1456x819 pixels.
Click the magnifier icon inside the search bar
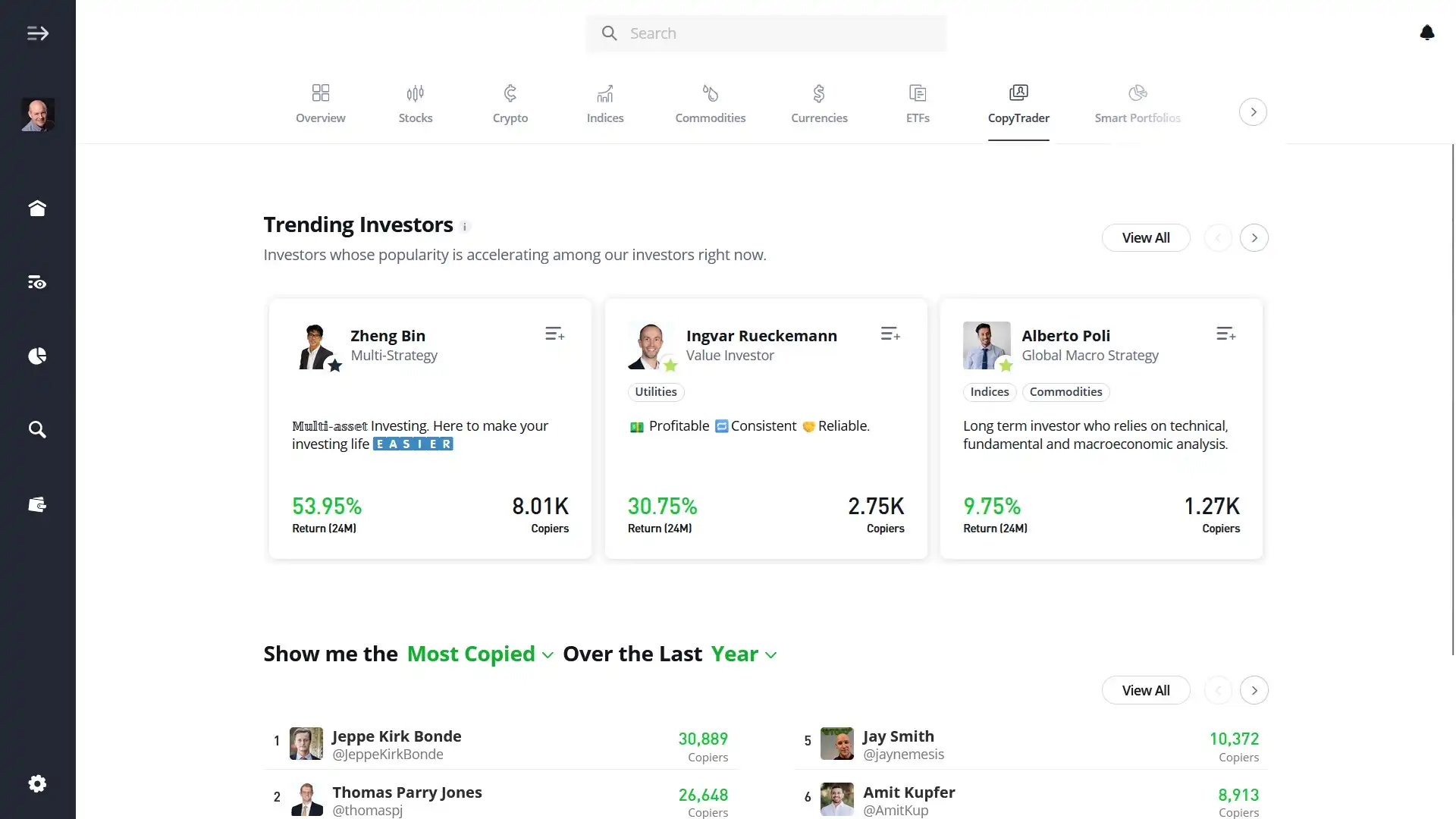(609, 33)
